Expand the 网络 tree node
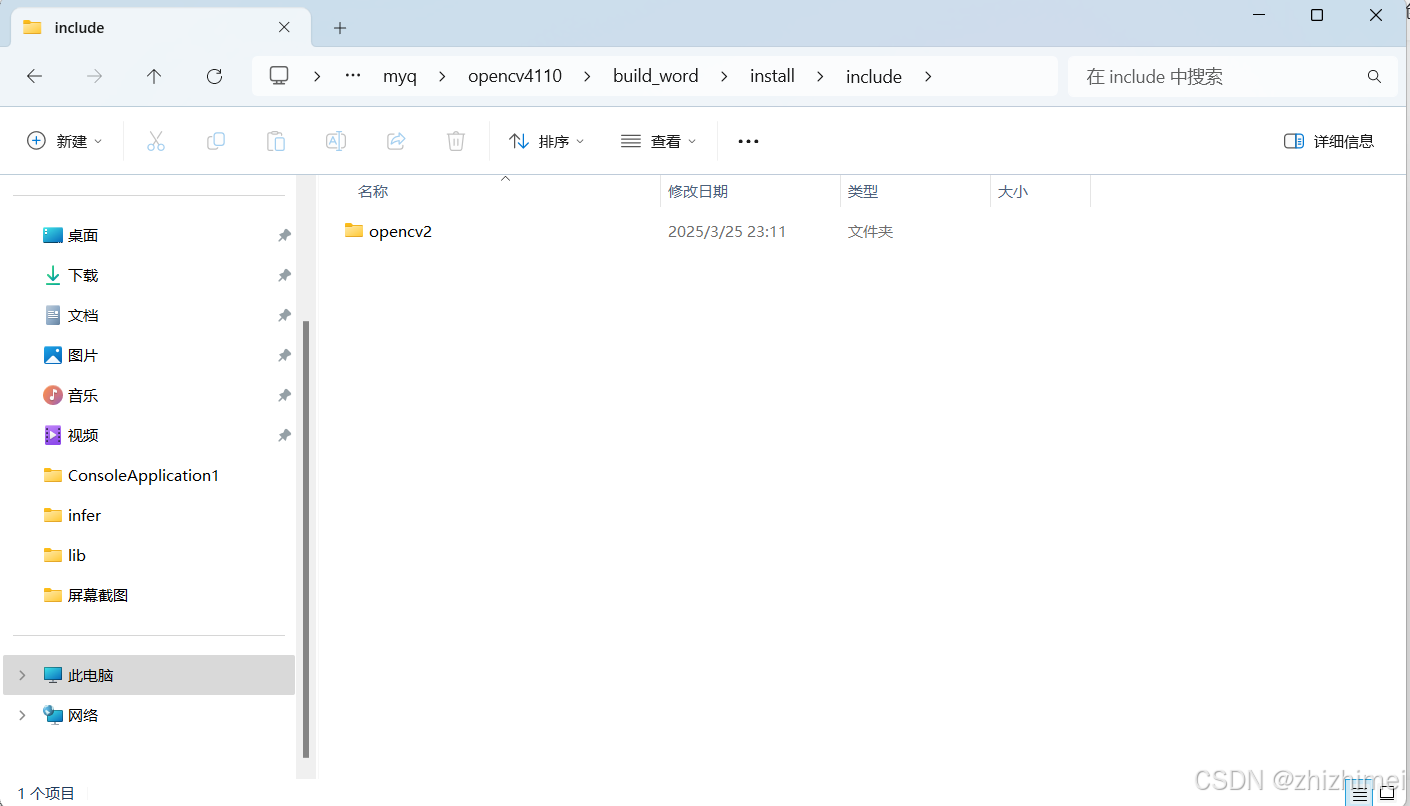The height and width of the screenshot is (806, 1410). (x=22, y=715)
